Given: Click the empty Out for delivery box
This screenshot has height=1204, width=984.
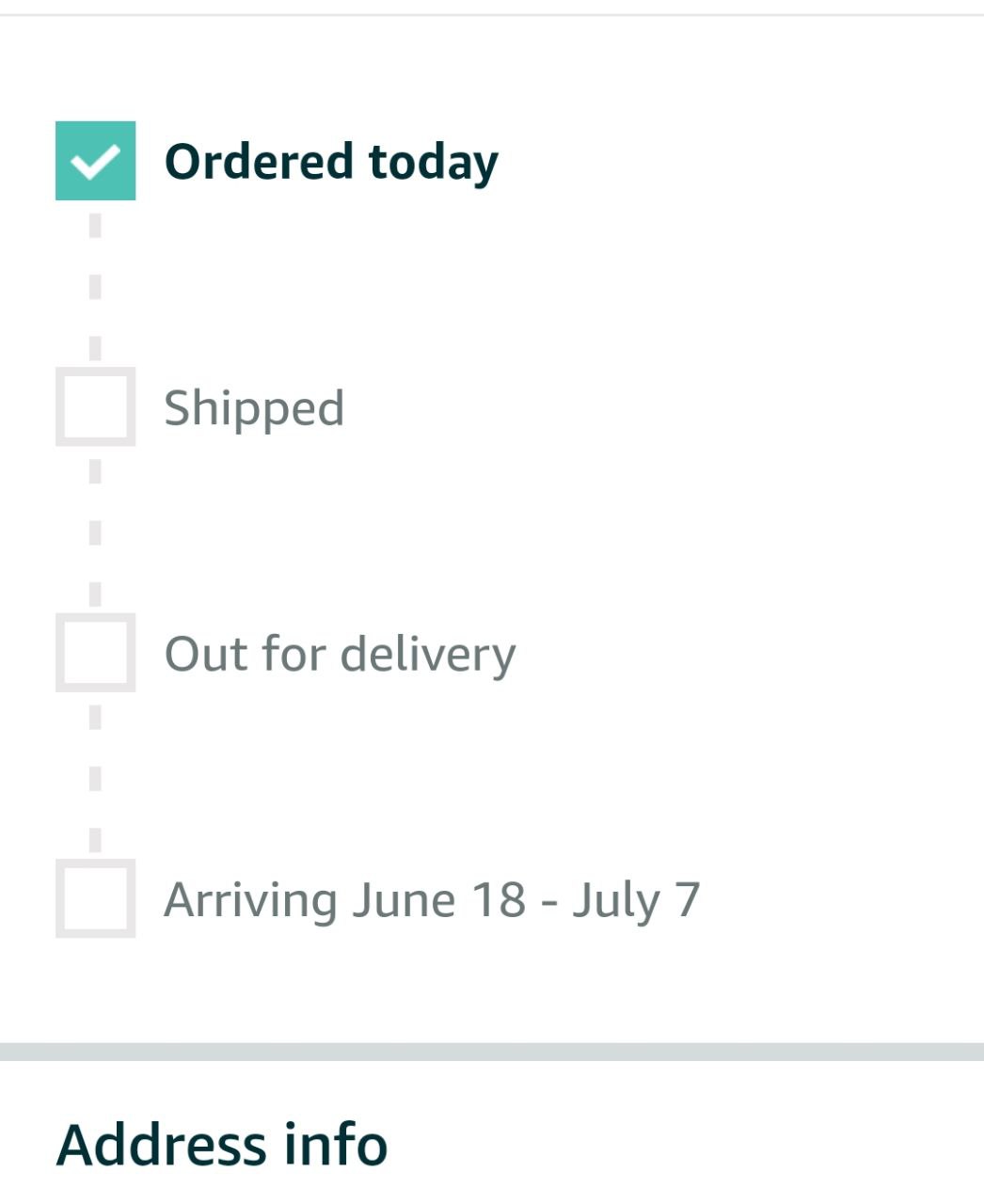Looking at the screenshot, I should point(95,653).
